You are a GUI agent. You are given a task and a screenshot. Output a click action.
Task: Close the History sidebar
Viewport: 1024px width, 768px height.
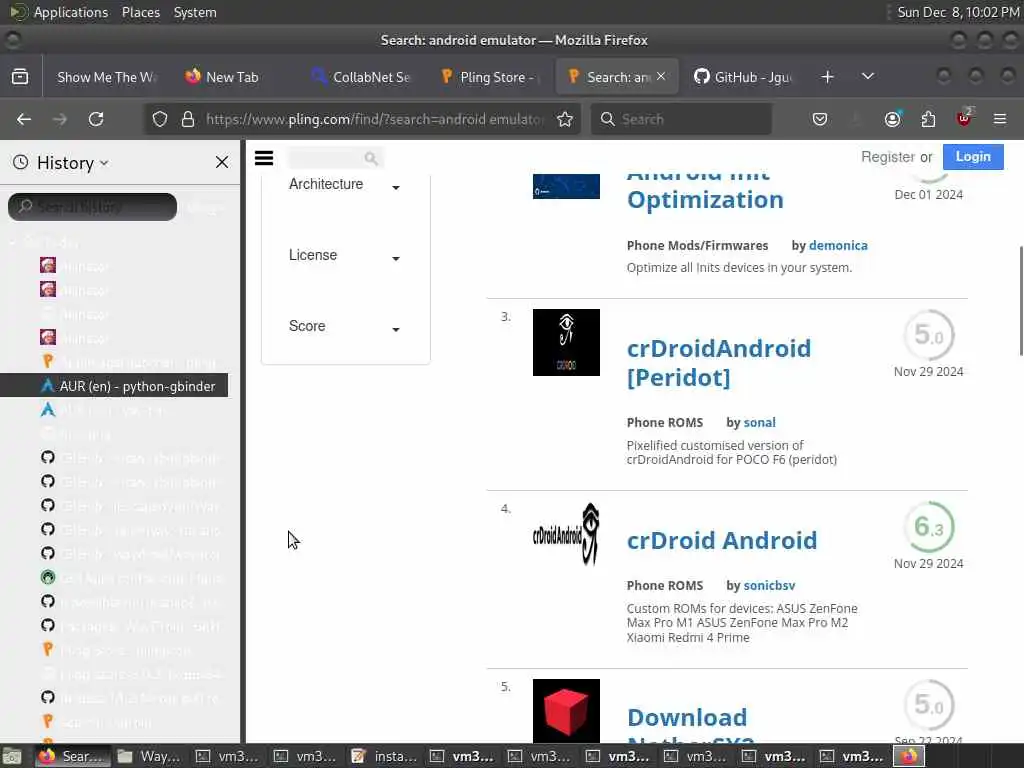pyautogui.click(x=222, y=162)
